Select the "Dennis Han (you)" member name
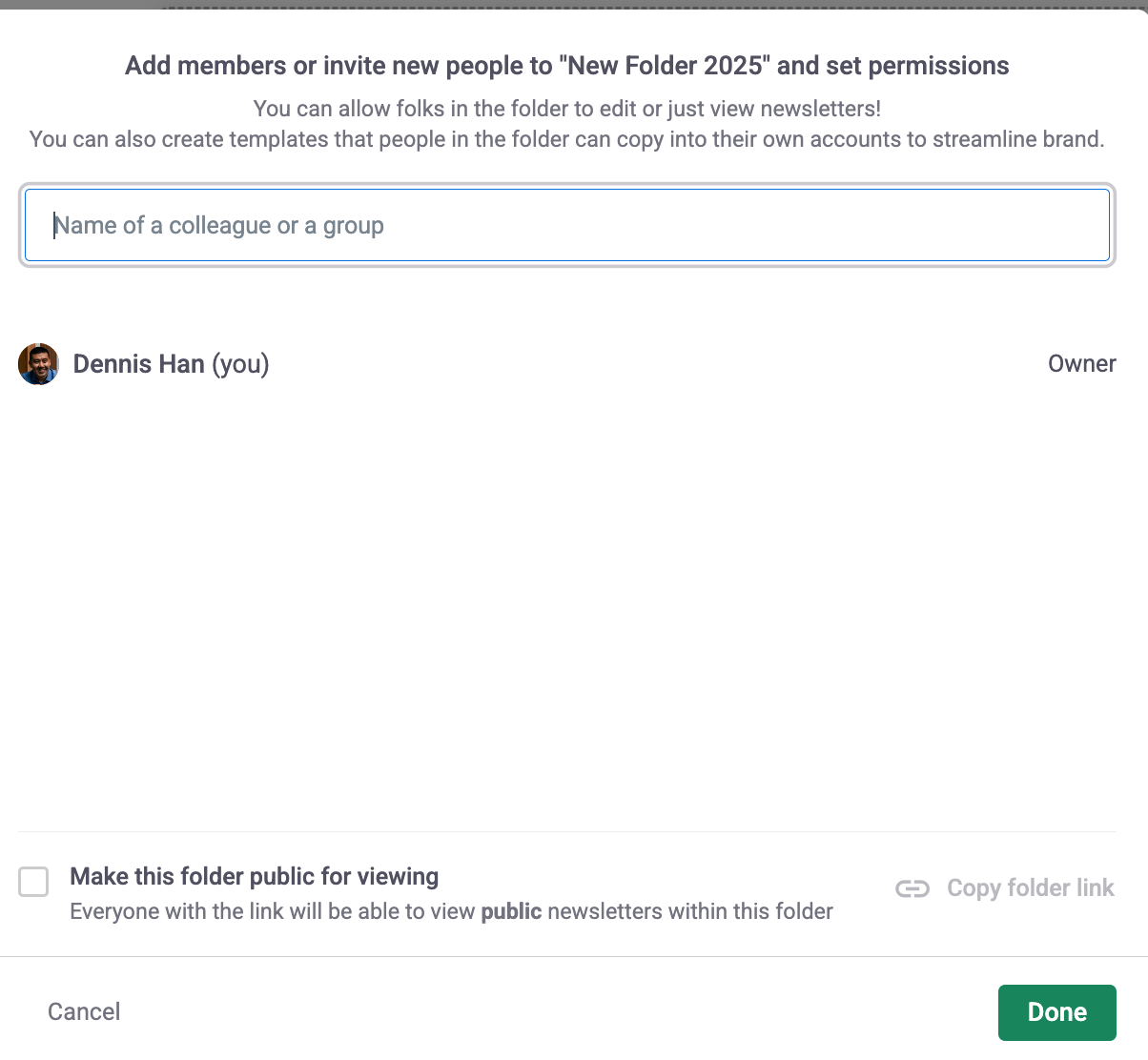Screen dimensions: 1148x1060 coord(139,364)
